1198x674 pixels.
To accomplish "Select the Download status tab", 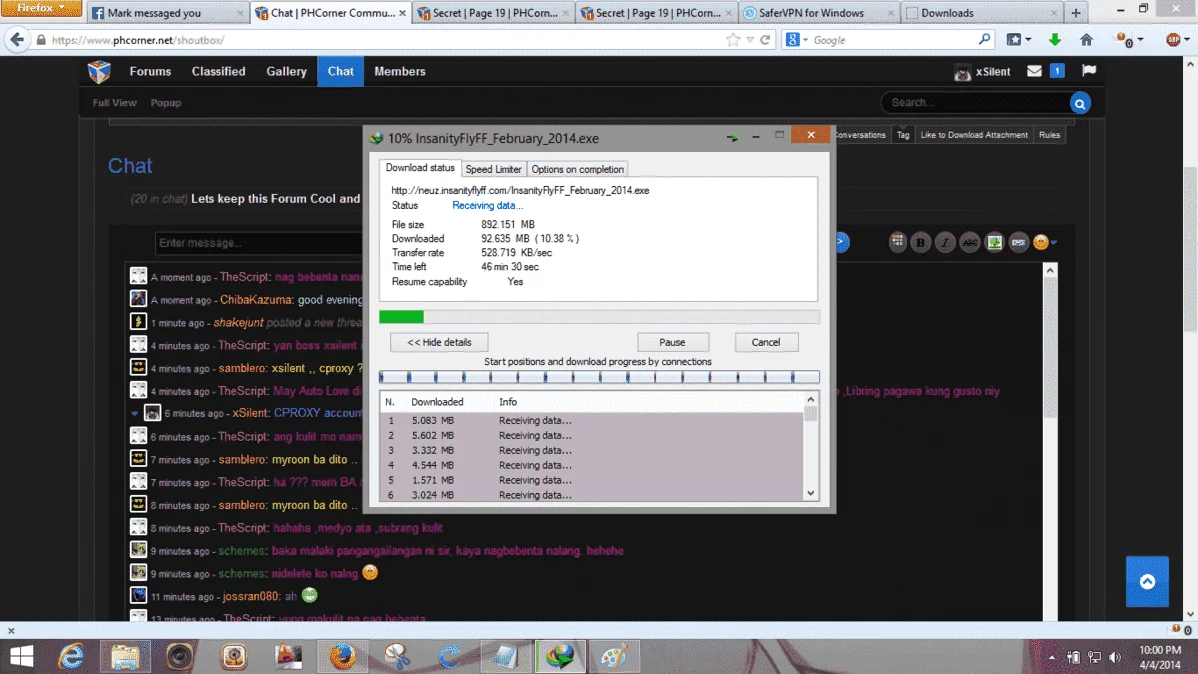I will (x=419, y=167).
